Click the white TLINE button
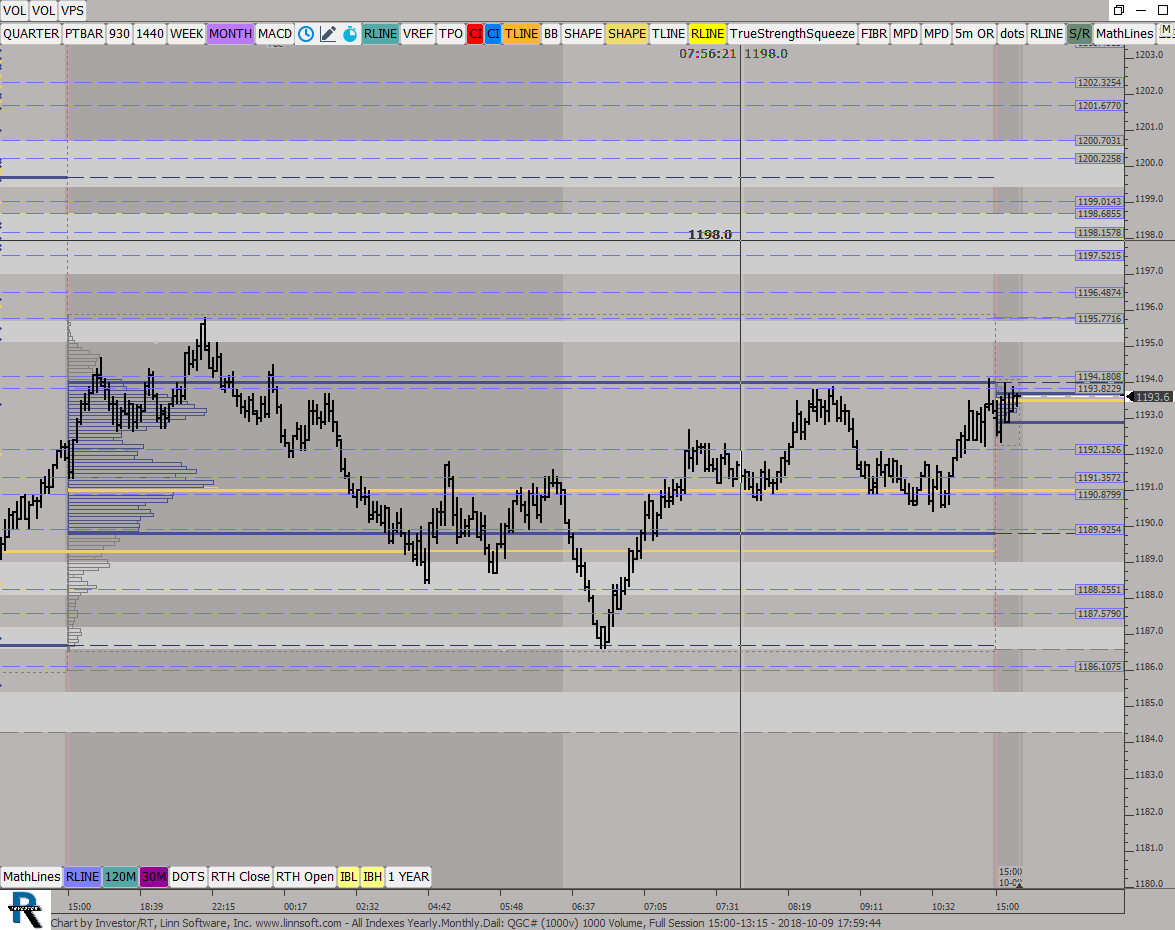The image size is (1175, 930). [x=668, y=34]
